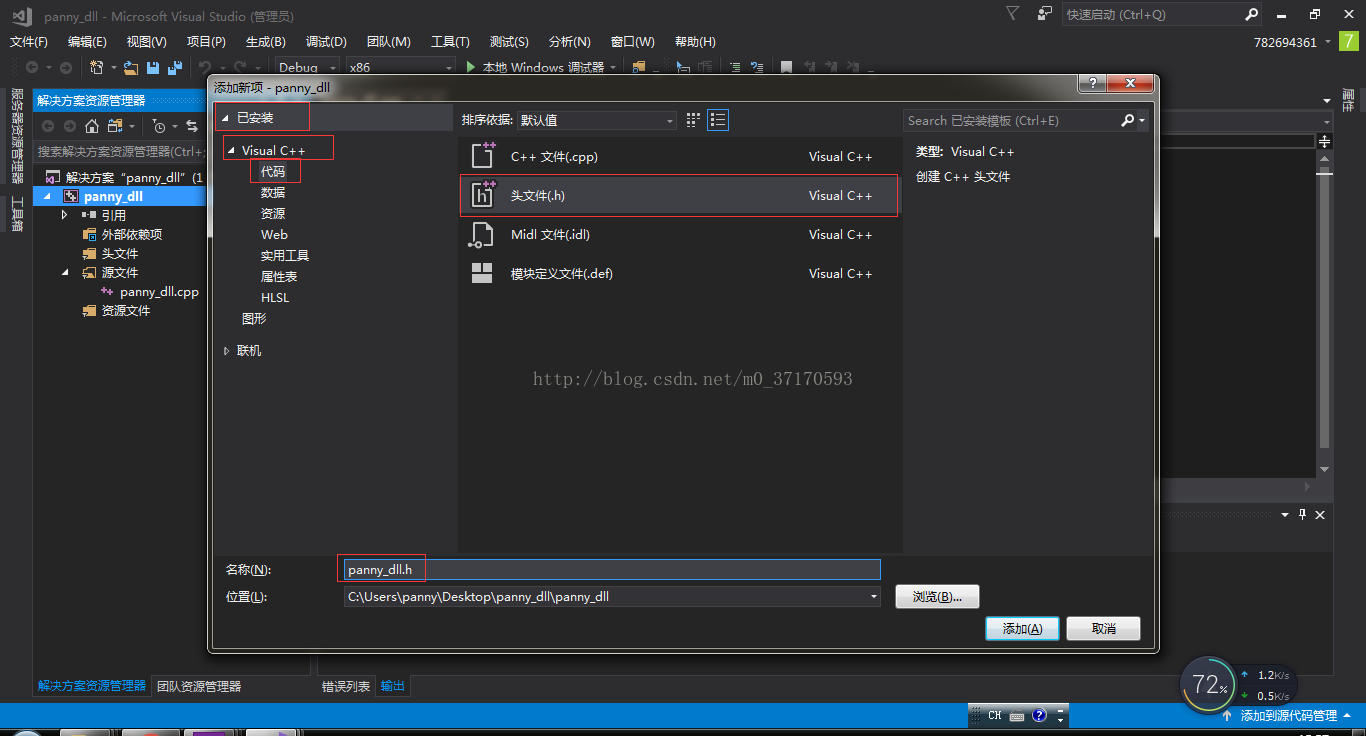Click the Save All toolbar icon
This screenshot has width=1366, height=736.
(175, 67)
